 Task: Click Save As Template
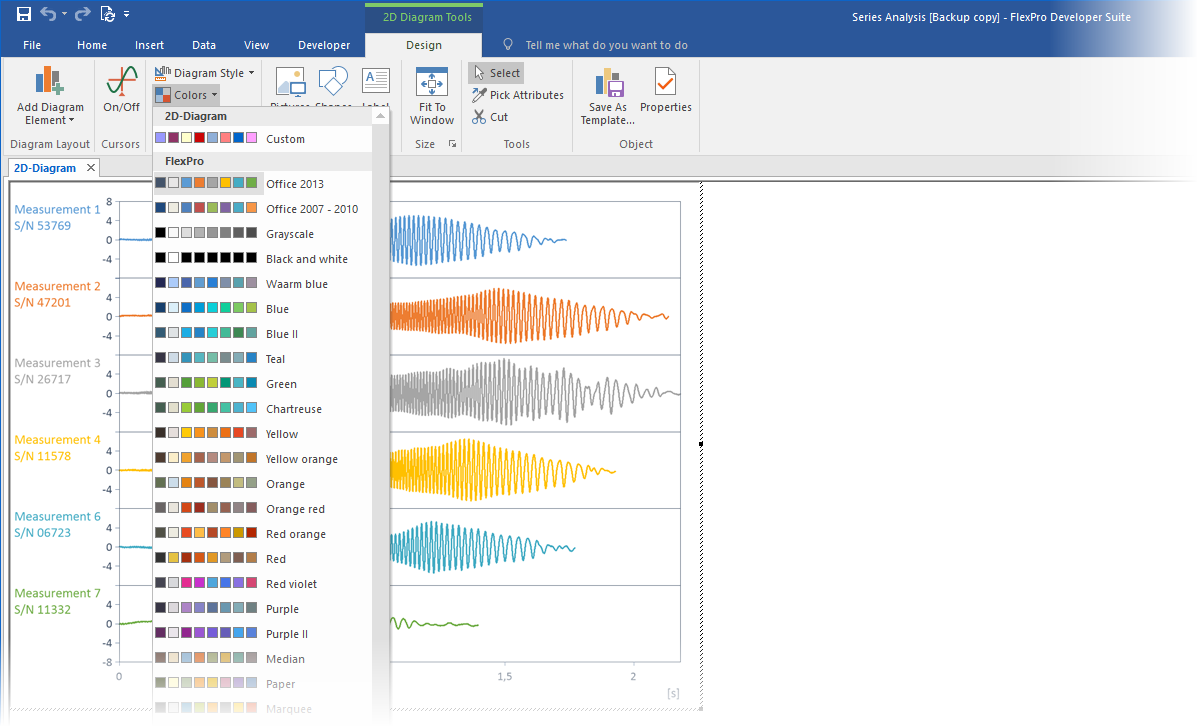click(607, 96)
